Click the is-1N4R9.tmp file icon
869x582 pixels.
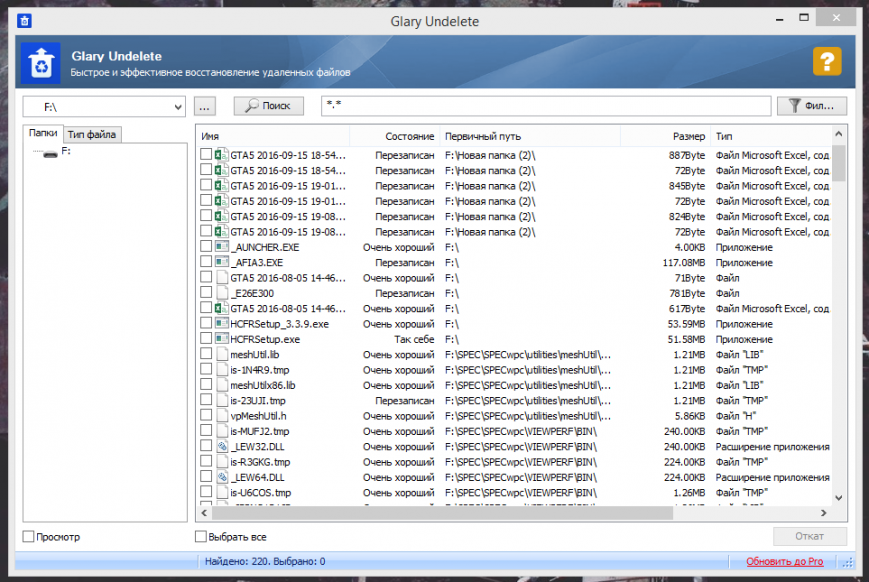click(222, 369)
